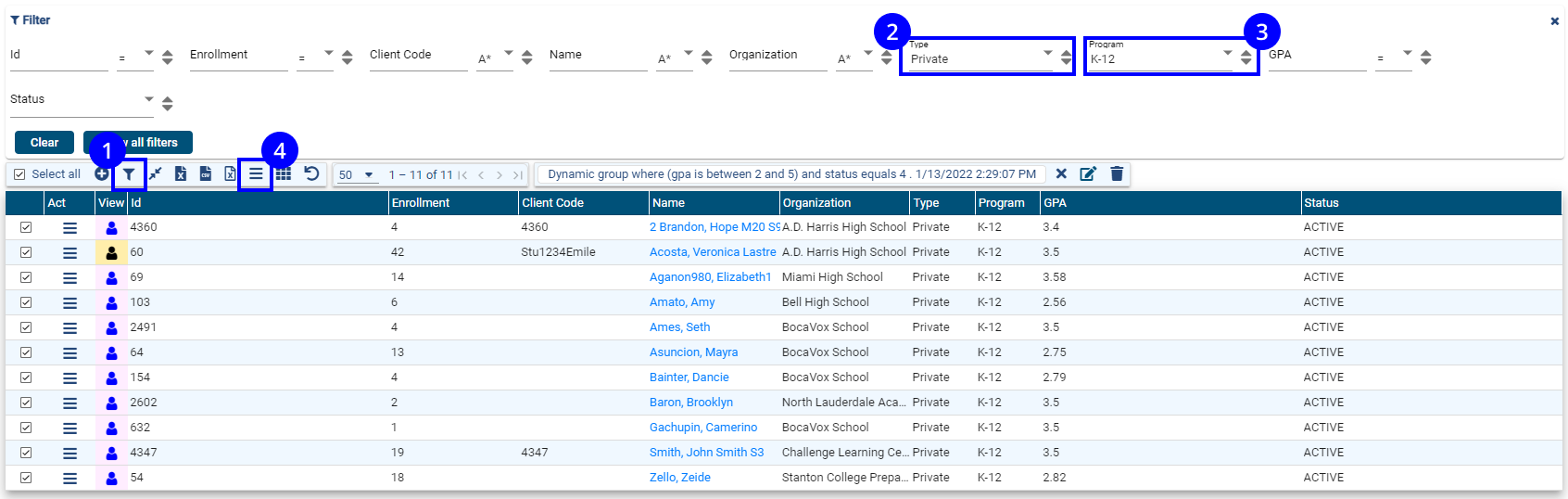Viewport: 1568px width, 499px height.
Task: Sort by the GPA column header
Action: click(x=1055, y=203)
